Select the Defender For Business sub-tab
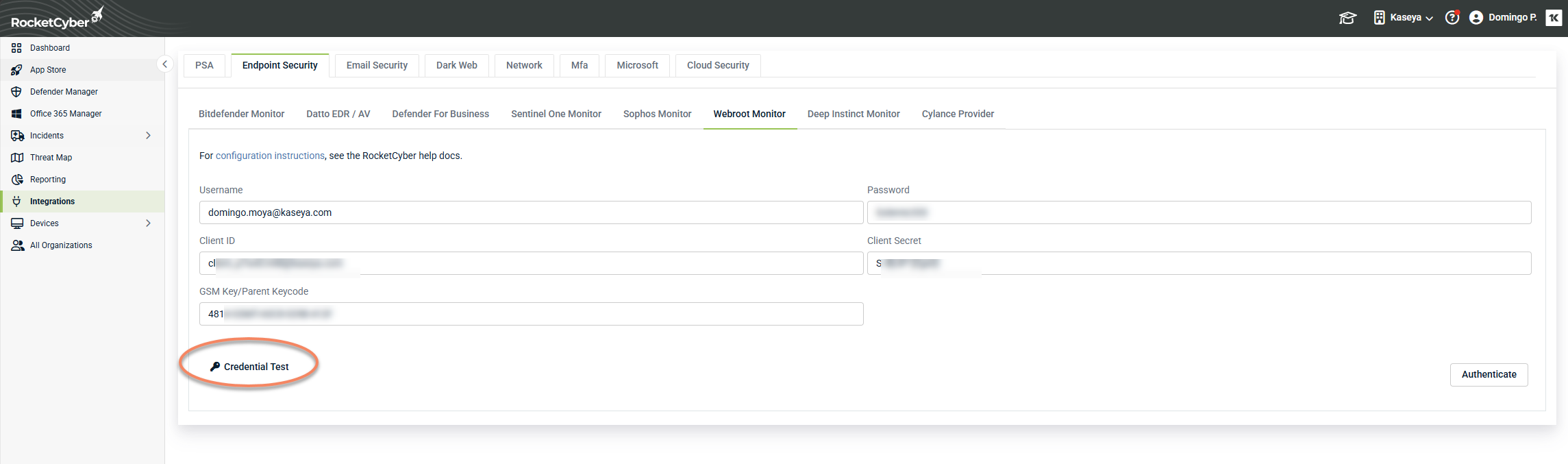Image resolution: width=1568 pixels, height=464 pixels. (x=440, y=114)
